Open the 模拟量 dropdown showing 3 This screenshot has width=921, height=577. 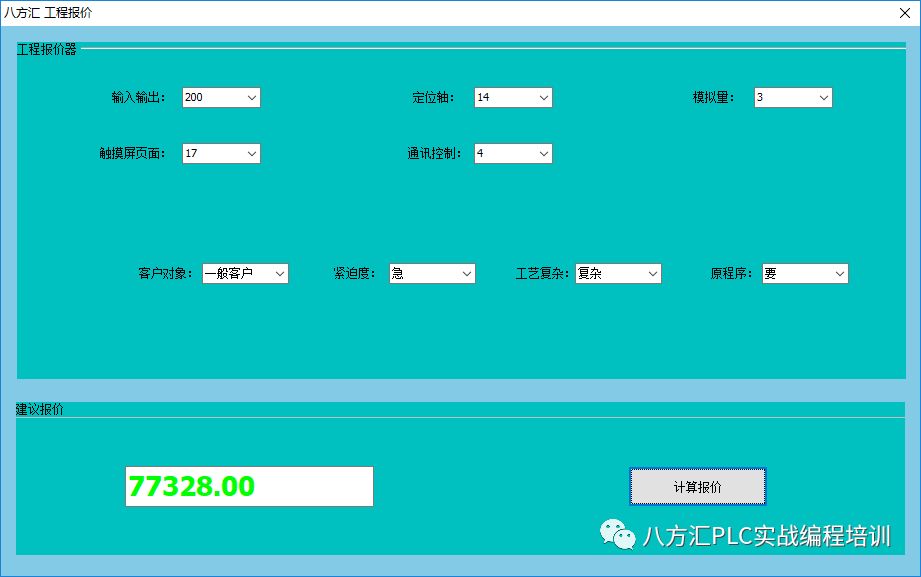(793, 97)
